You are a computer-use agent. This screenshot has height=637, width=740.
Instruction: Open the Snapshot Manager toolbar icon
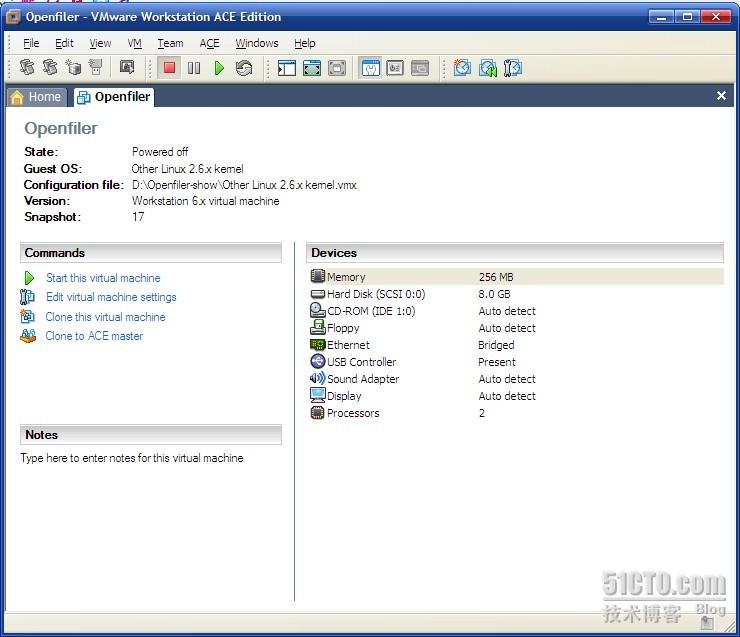pos(513,68)
